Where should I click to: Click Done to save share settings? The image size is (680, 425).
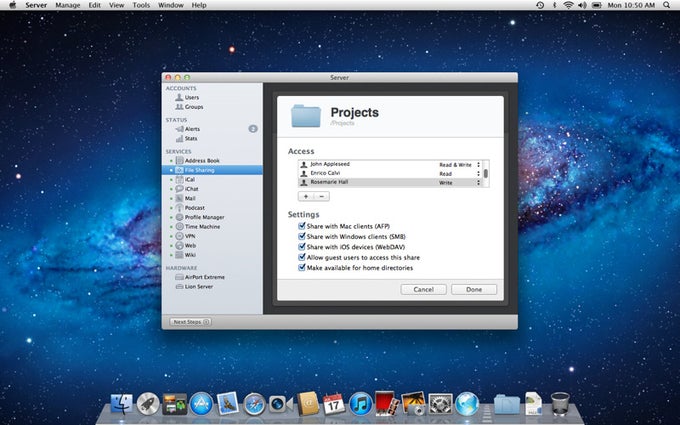click(474, 289)
